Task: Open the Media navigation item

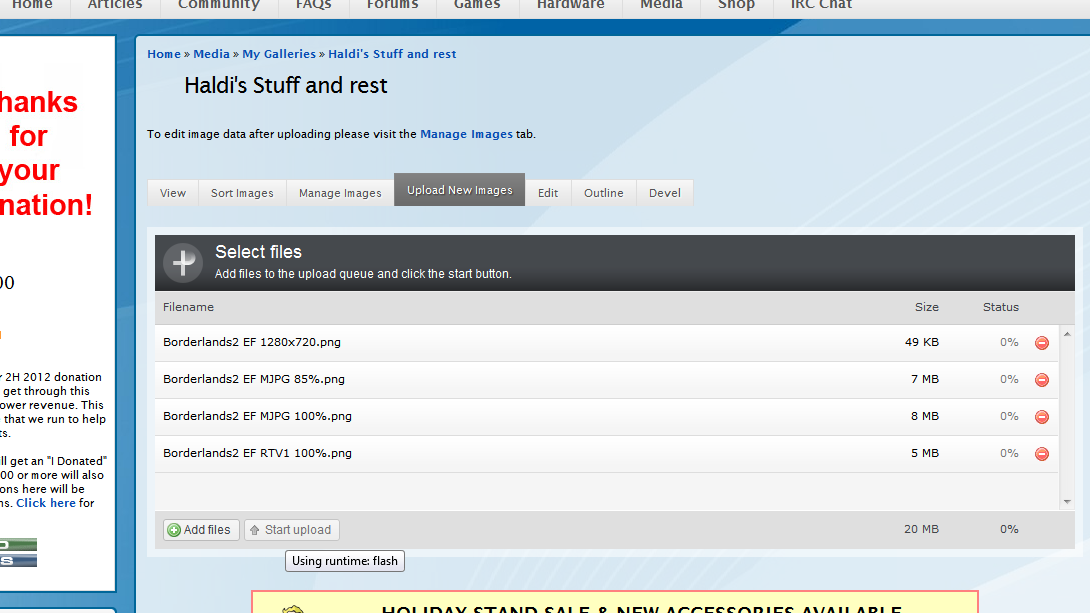Action: tap(661, 5)
